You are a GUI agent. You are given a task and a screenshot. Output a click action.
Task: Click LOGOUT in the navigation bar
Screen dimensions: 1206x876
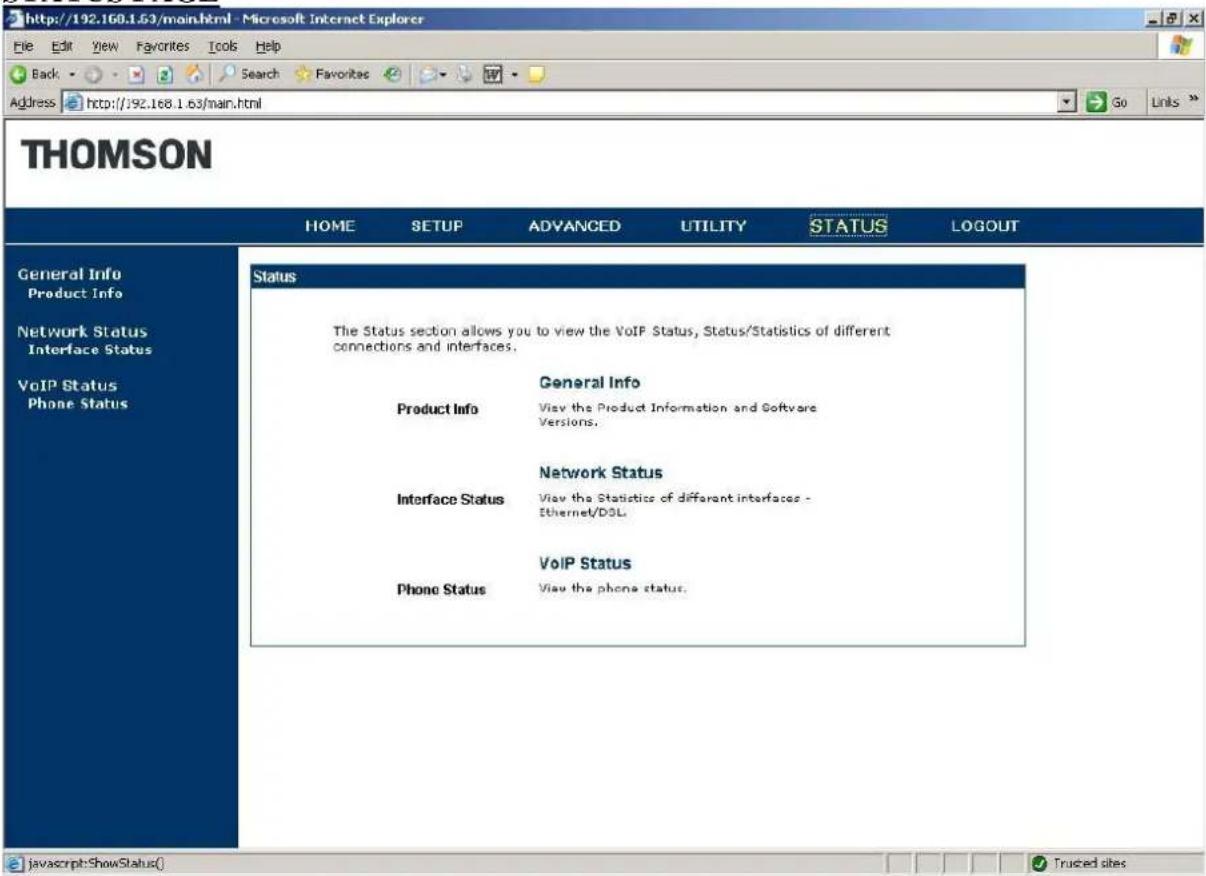tap(985, 227)
